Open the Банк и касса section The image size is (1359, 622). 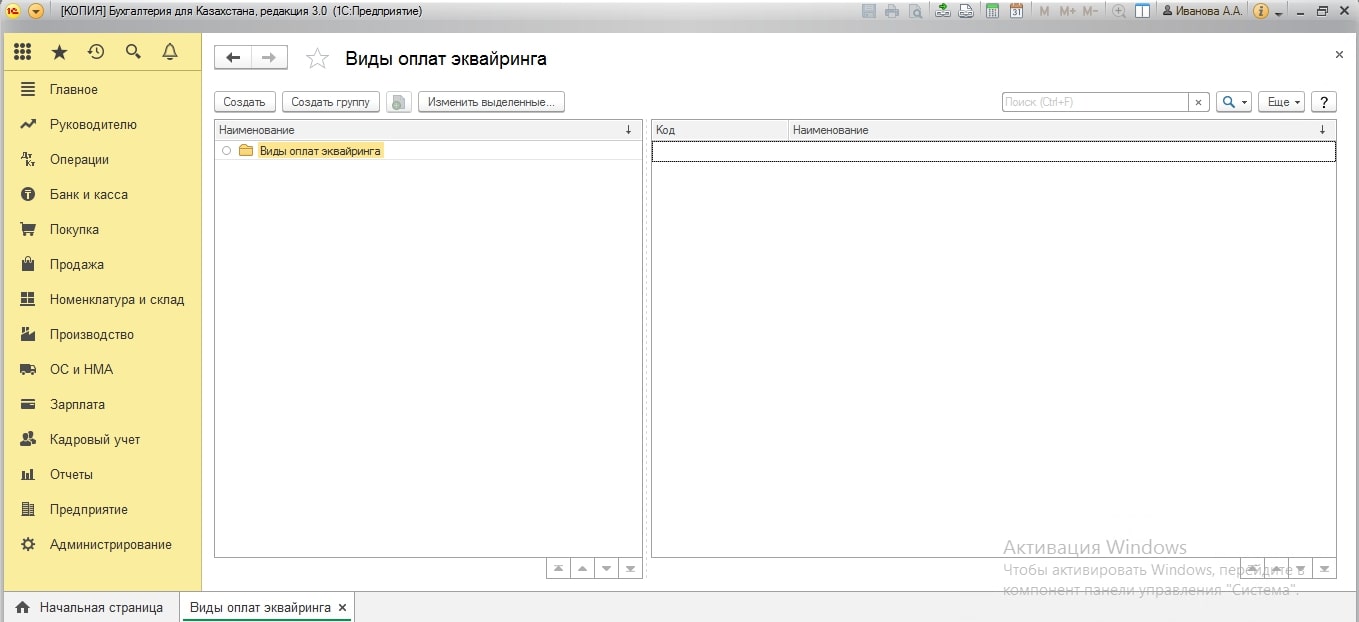click(x=88, y=195)
